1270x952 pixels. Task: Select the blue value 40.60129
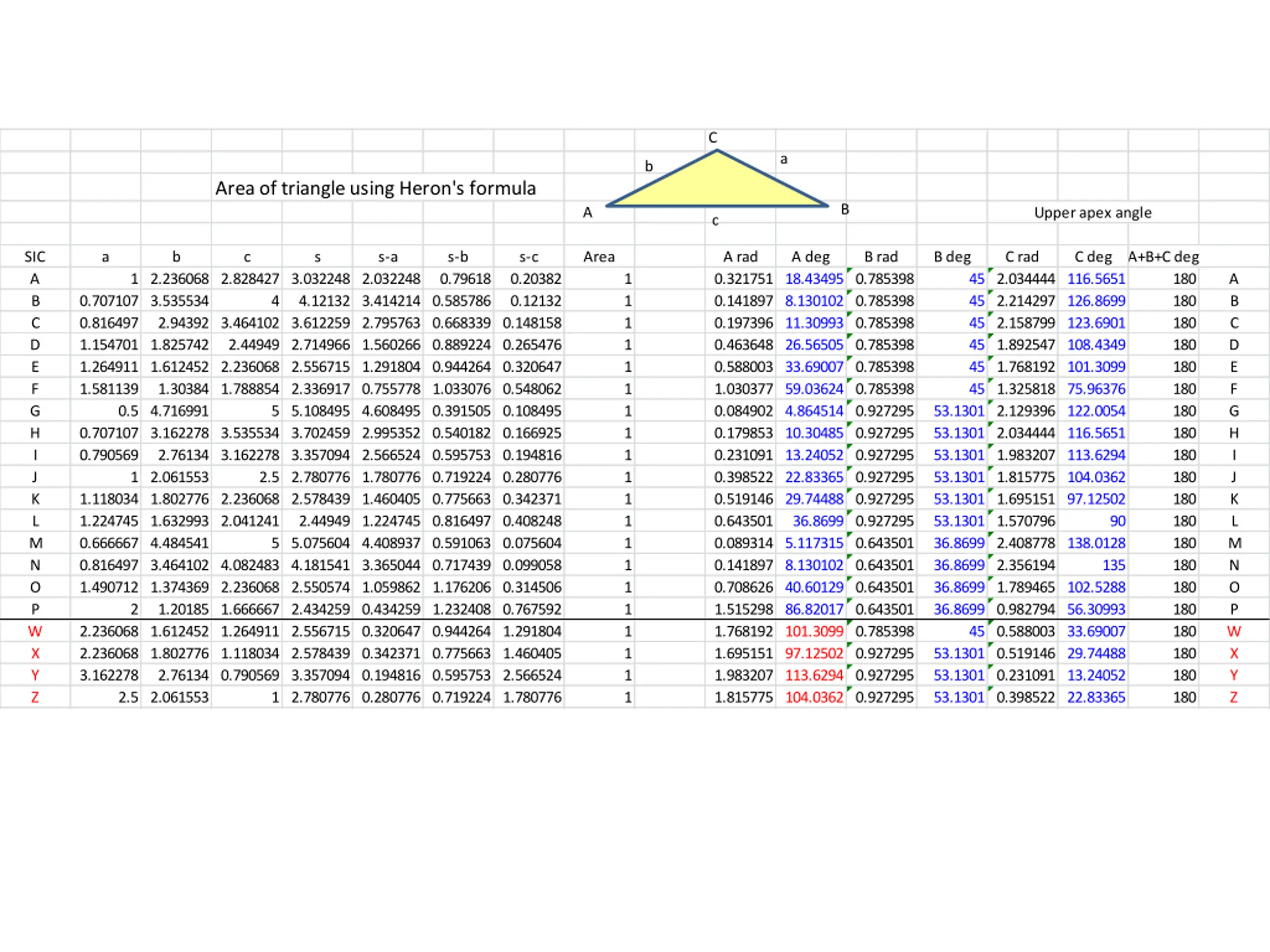[x=814, y=587]
